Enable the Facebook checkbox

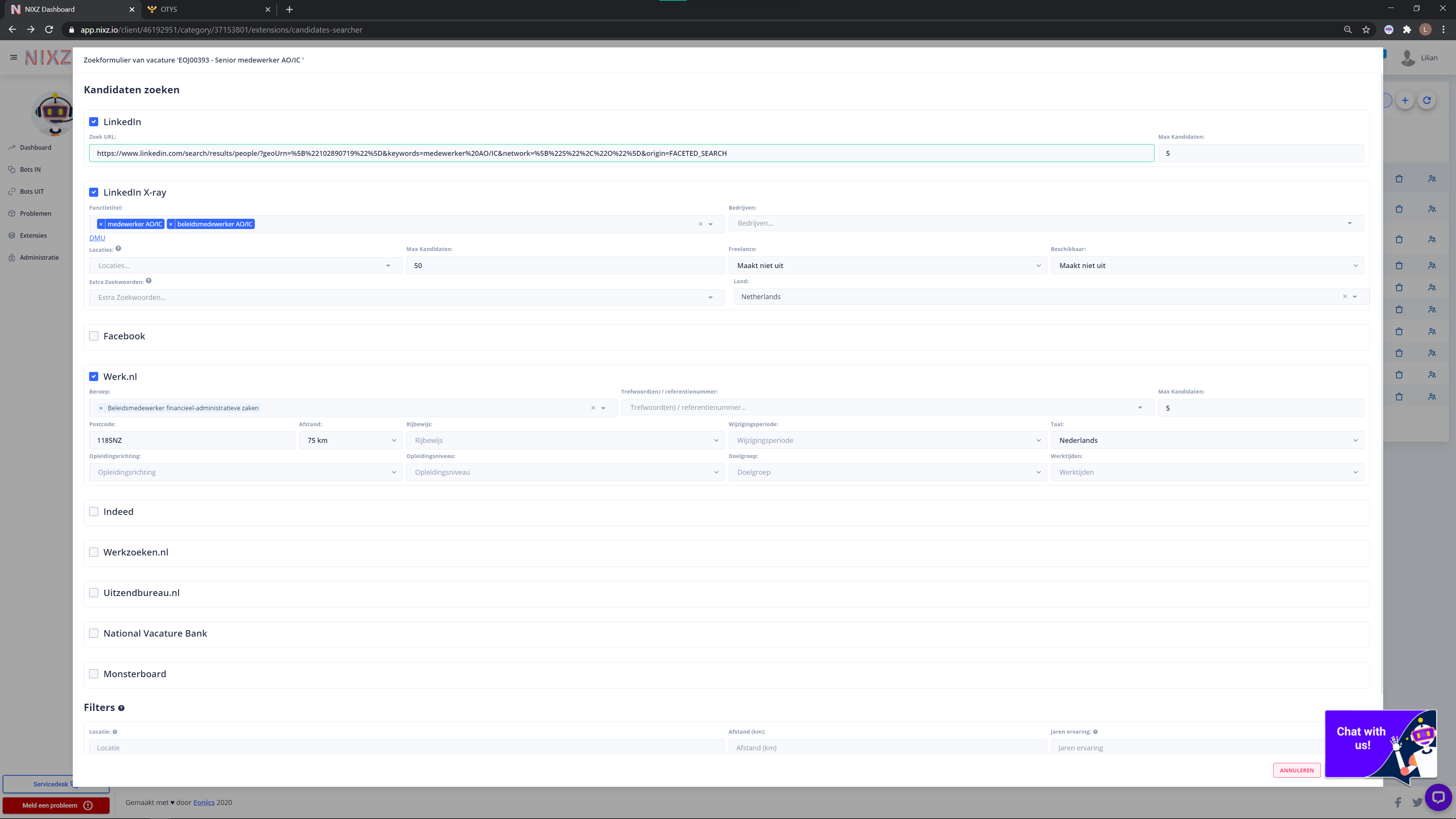tap(94, 336)
